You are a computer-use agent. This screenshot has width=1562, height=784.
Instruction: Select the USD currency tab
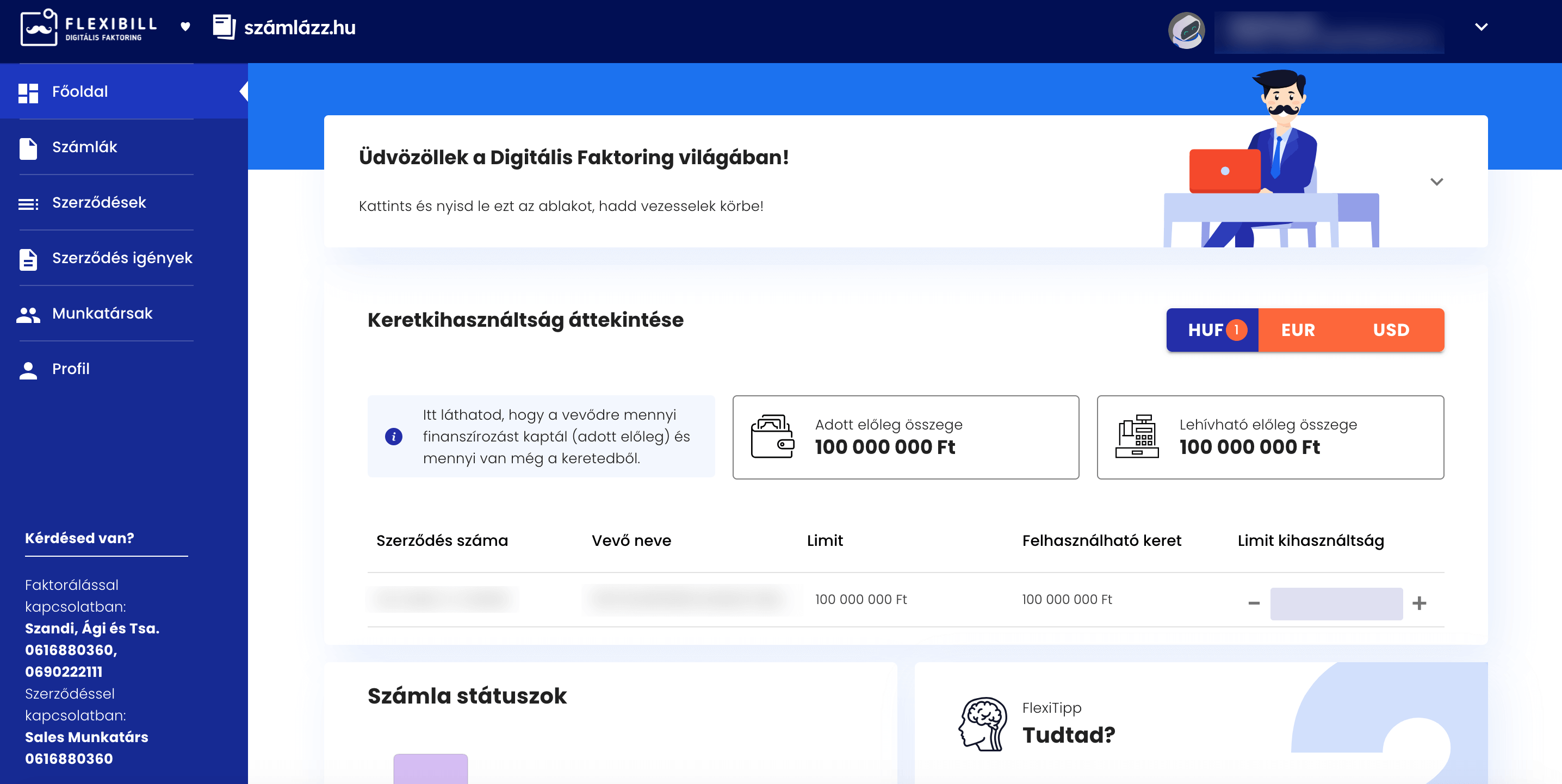pos(1390,330)
